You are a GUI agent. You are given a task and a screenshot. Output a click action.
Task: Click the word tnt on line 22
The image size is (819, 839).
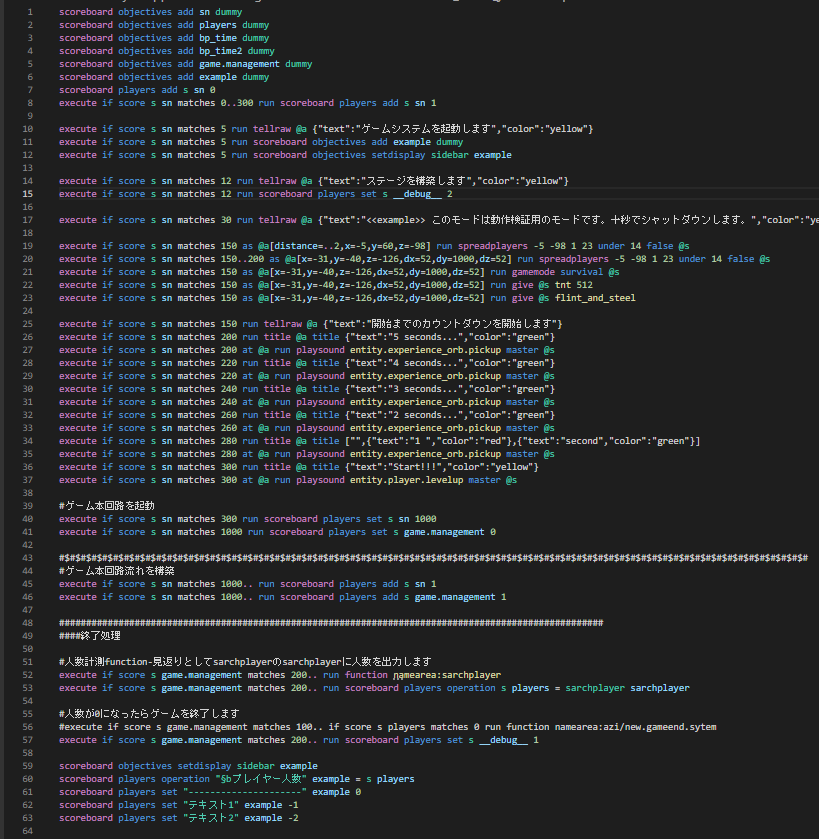(x=563, y=285)
